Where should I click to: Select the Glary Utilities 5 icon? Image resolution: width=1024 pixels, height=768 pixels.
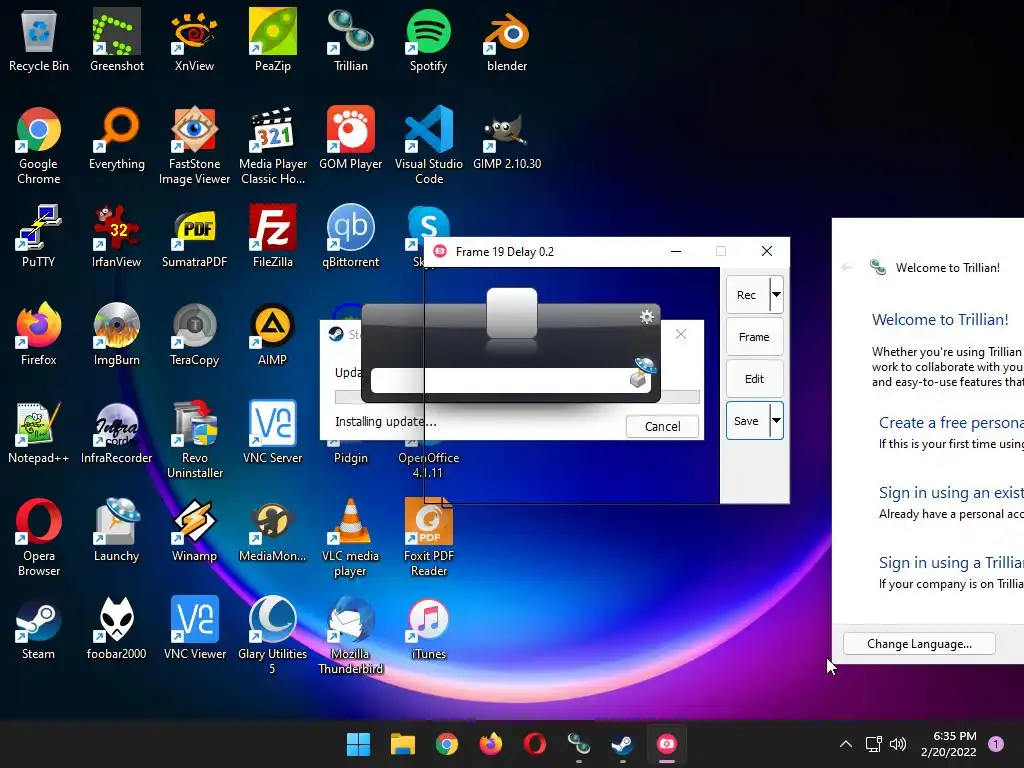[272, 635]
